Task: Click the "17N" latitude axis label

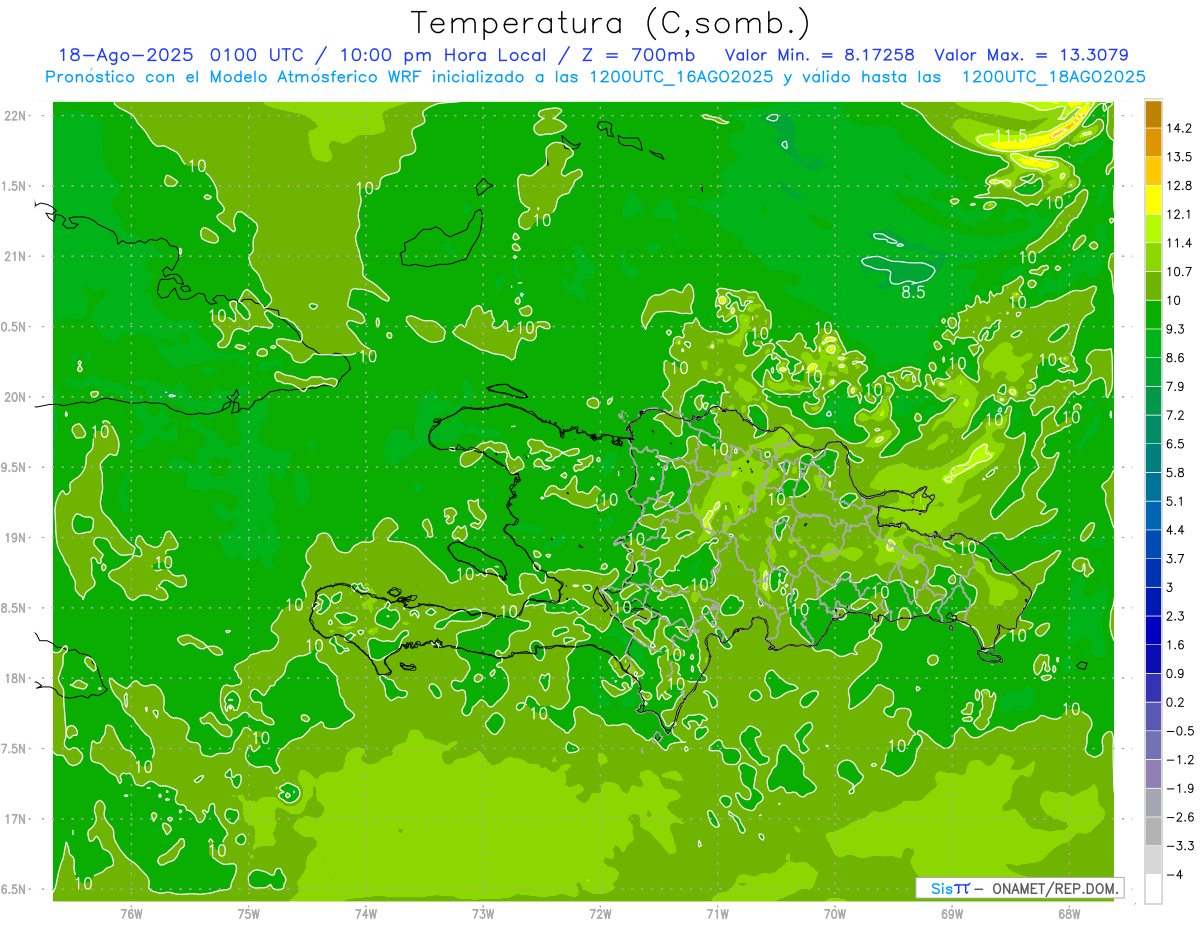Action: [x=17, y=819]
